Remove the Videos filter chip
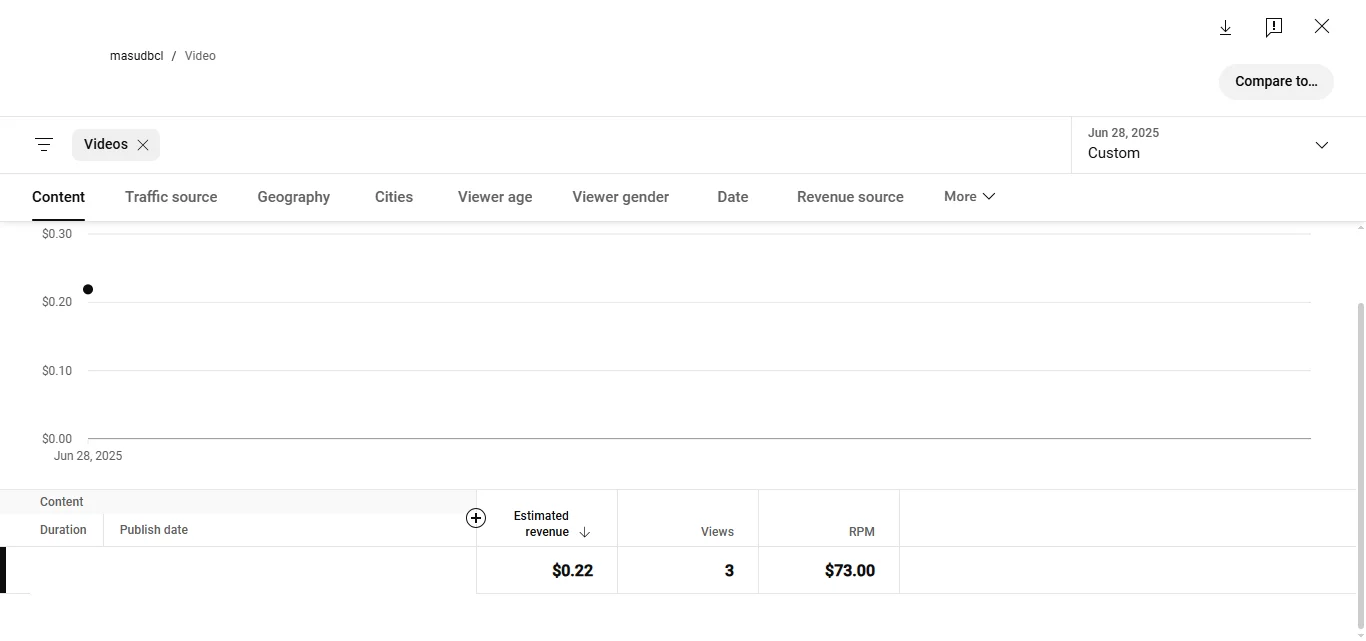This screenshot has width=1366, height=641. [x=143, y=145]
